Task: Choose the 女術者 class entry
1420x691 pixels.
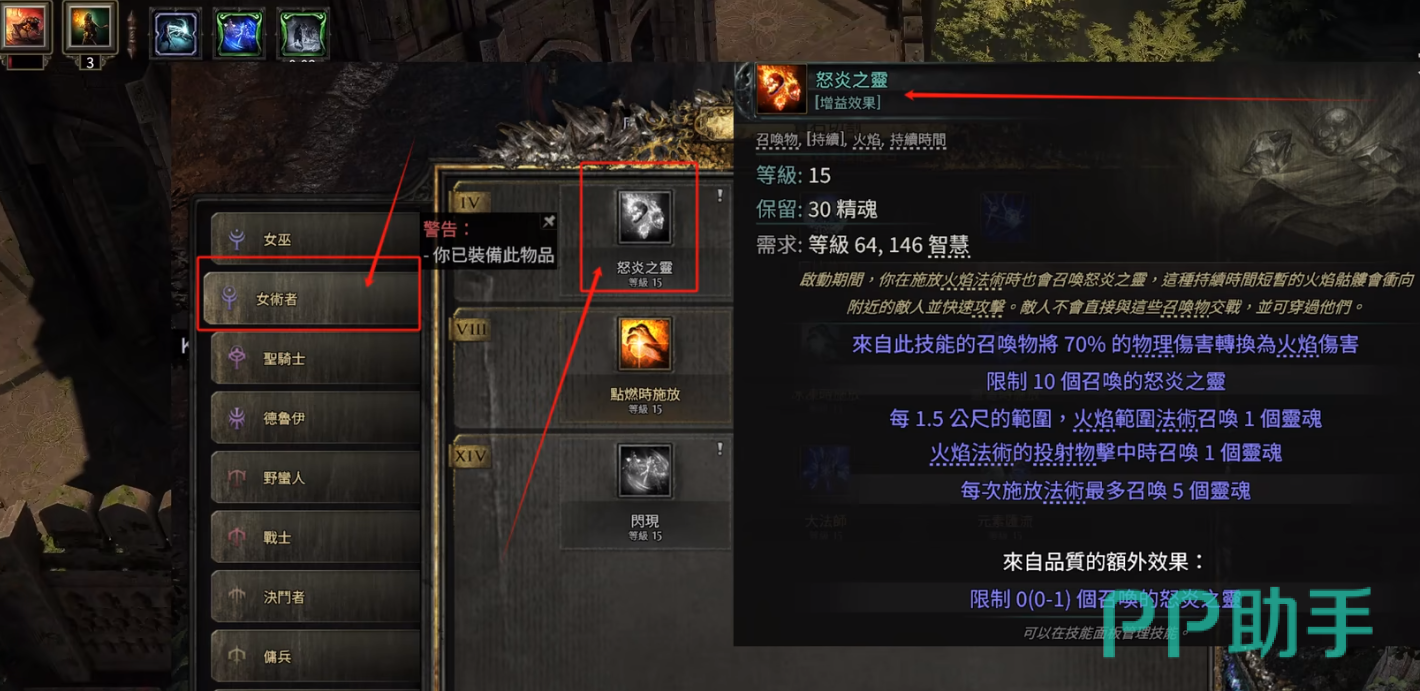Action: (310, 298)
